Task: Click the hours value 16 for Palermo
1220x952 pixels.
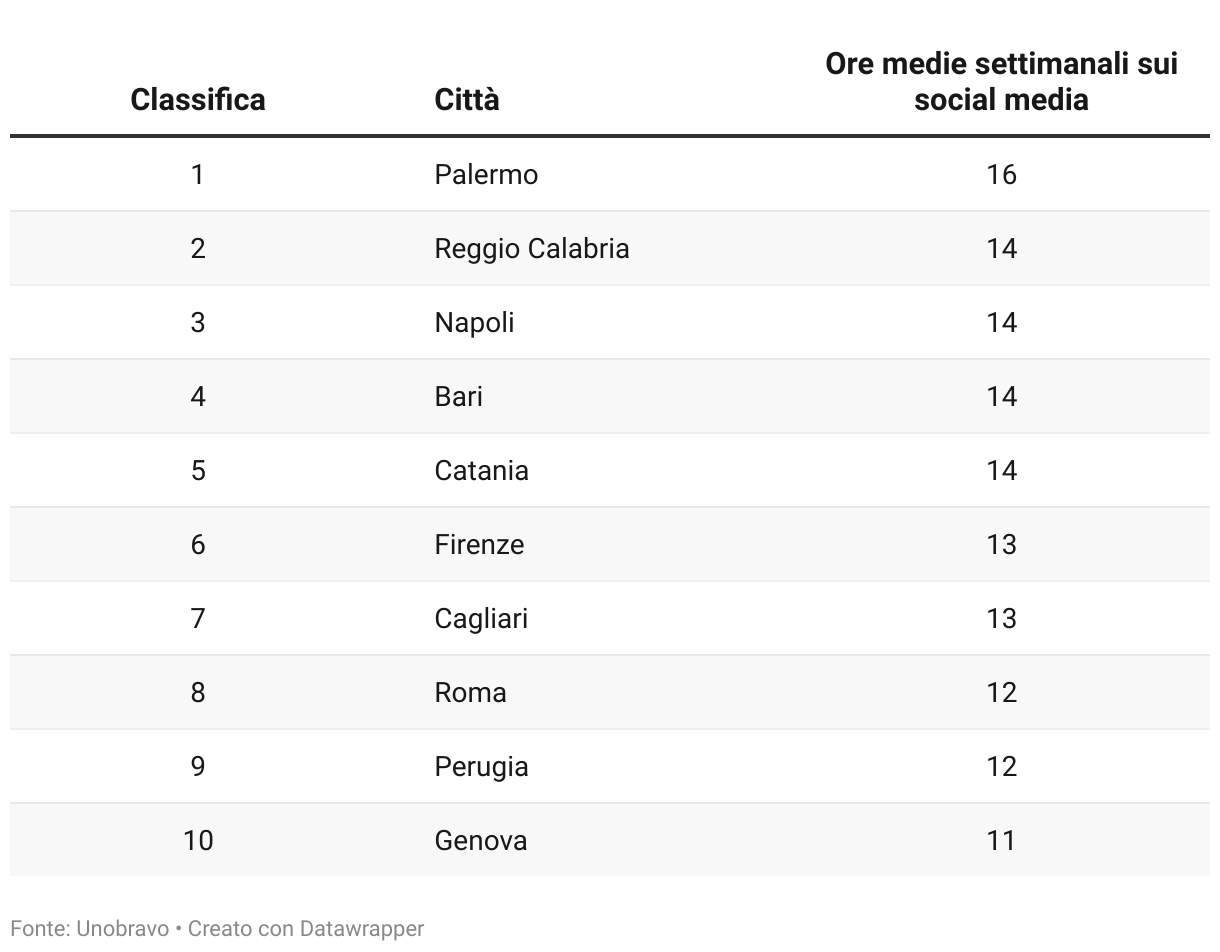Action: (x=1001, y=175)
